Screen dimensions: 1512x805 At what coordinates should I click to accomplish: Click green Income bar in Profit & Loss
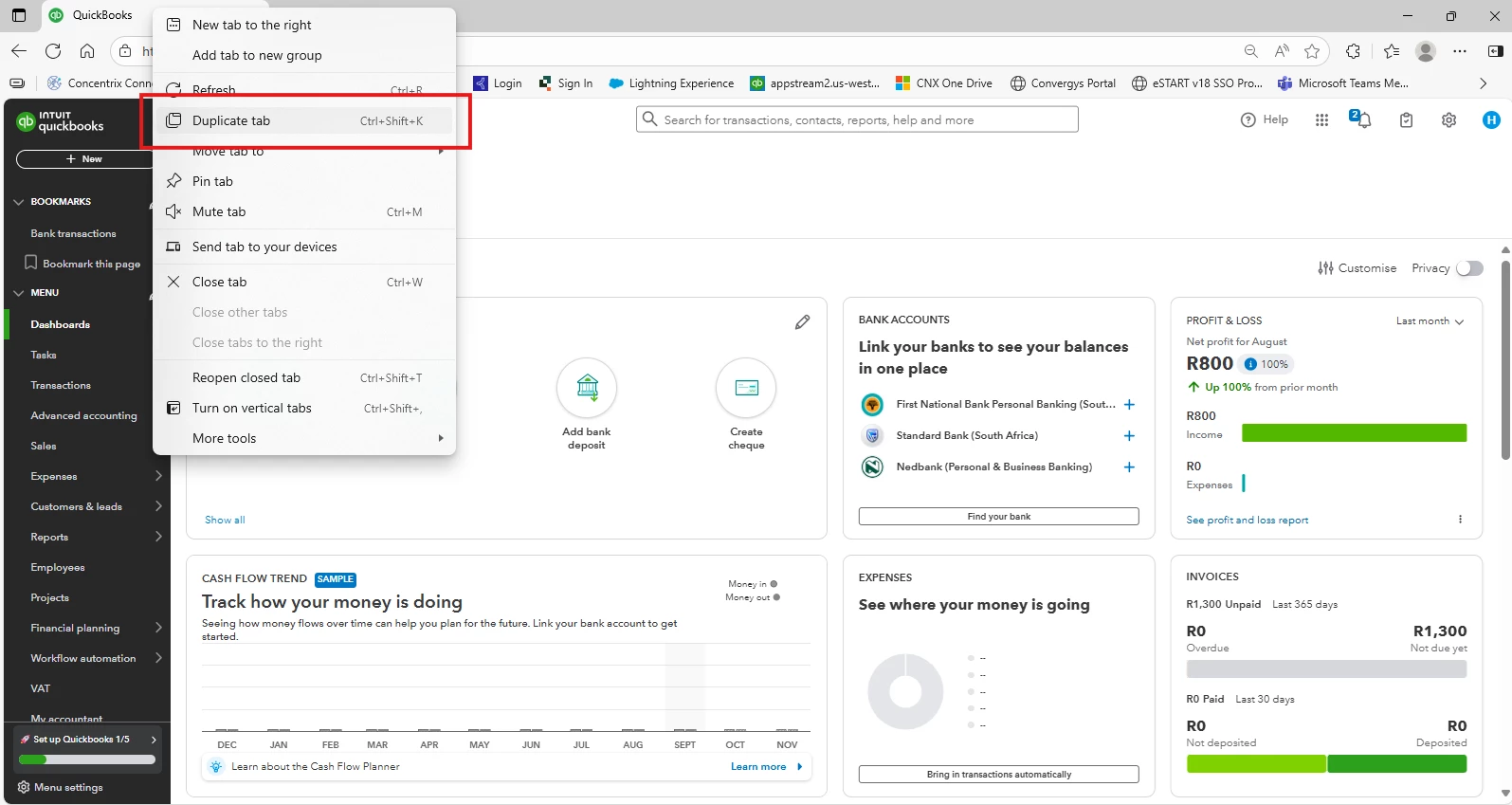click(1354, 433)
